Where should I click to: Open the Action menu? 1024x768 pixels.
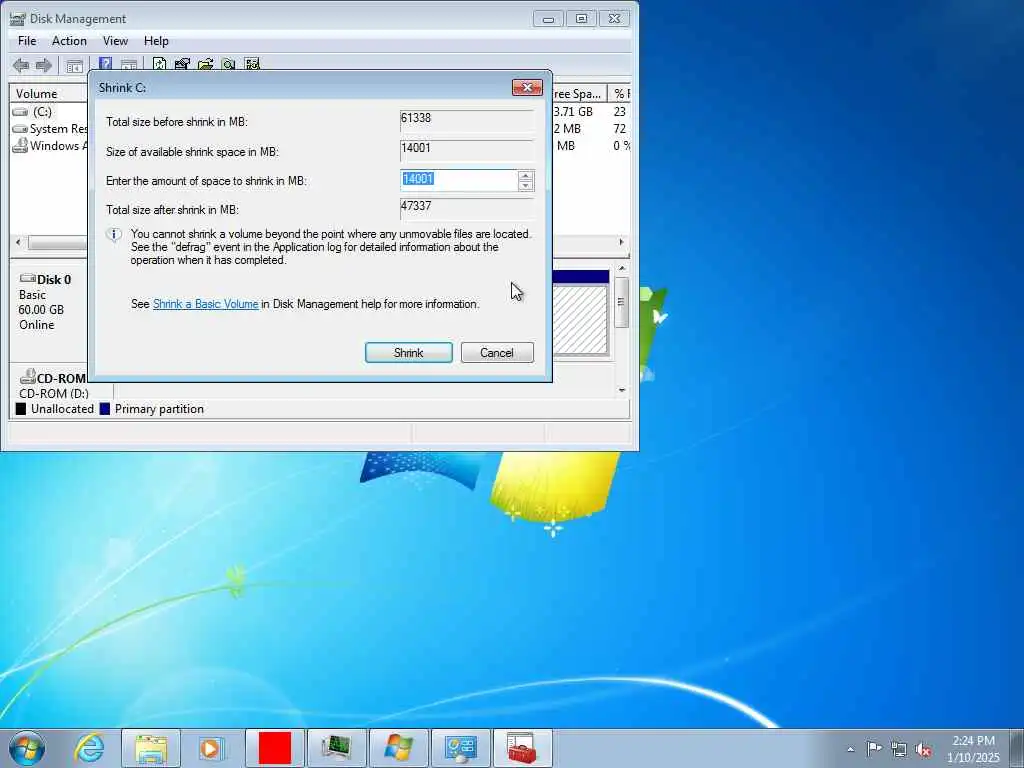point(69,40)
